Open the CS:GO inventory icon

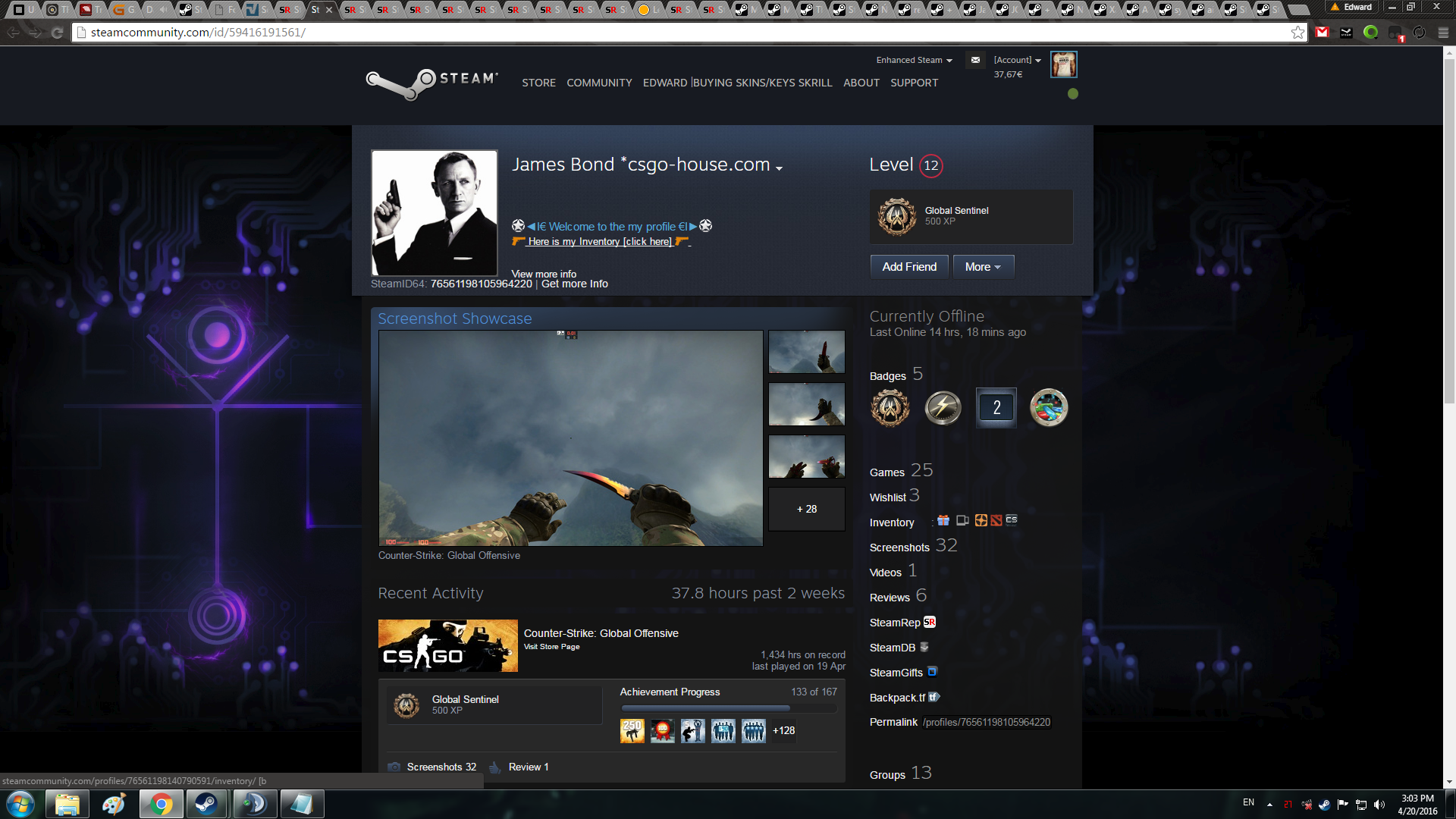[x=1012, y=520]
